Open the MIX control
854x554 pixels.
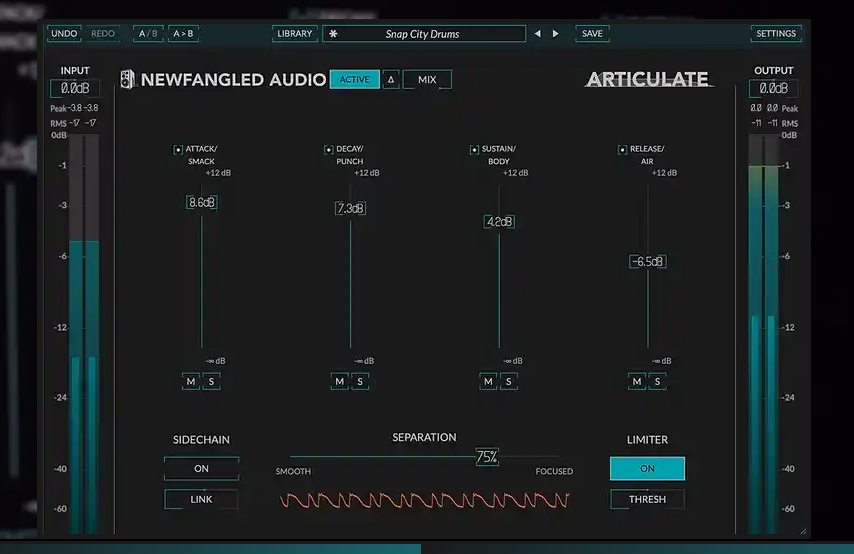pos(427,80)
